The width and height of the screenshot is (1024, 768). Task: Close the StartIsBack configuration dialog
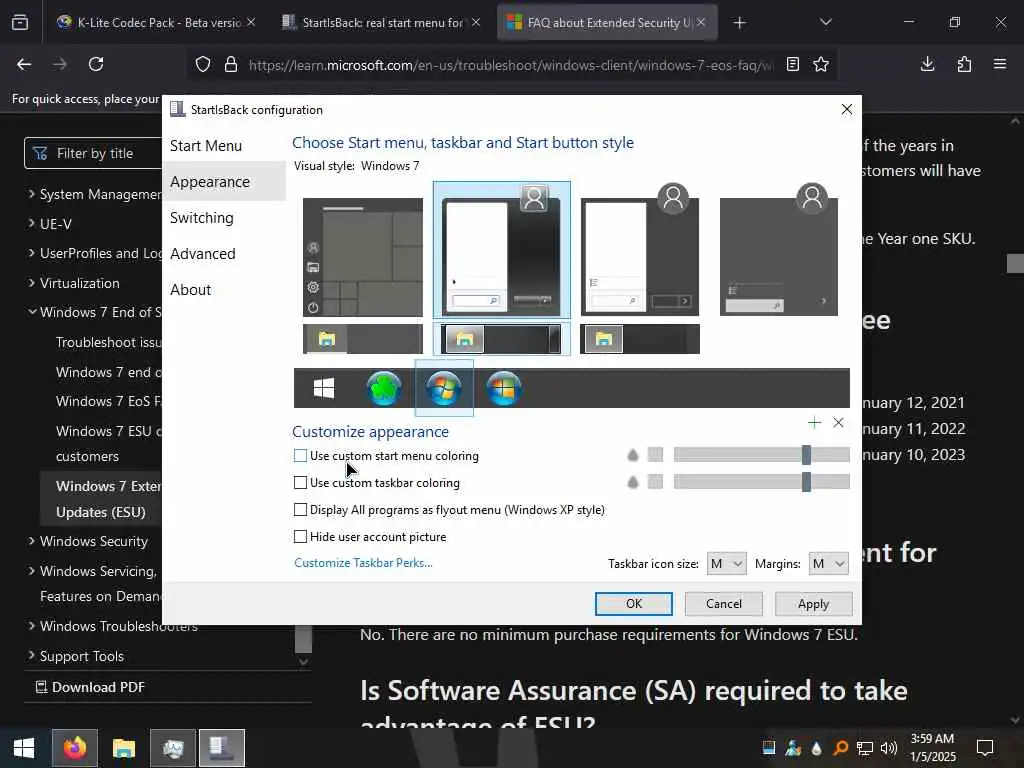pos(846,109)
